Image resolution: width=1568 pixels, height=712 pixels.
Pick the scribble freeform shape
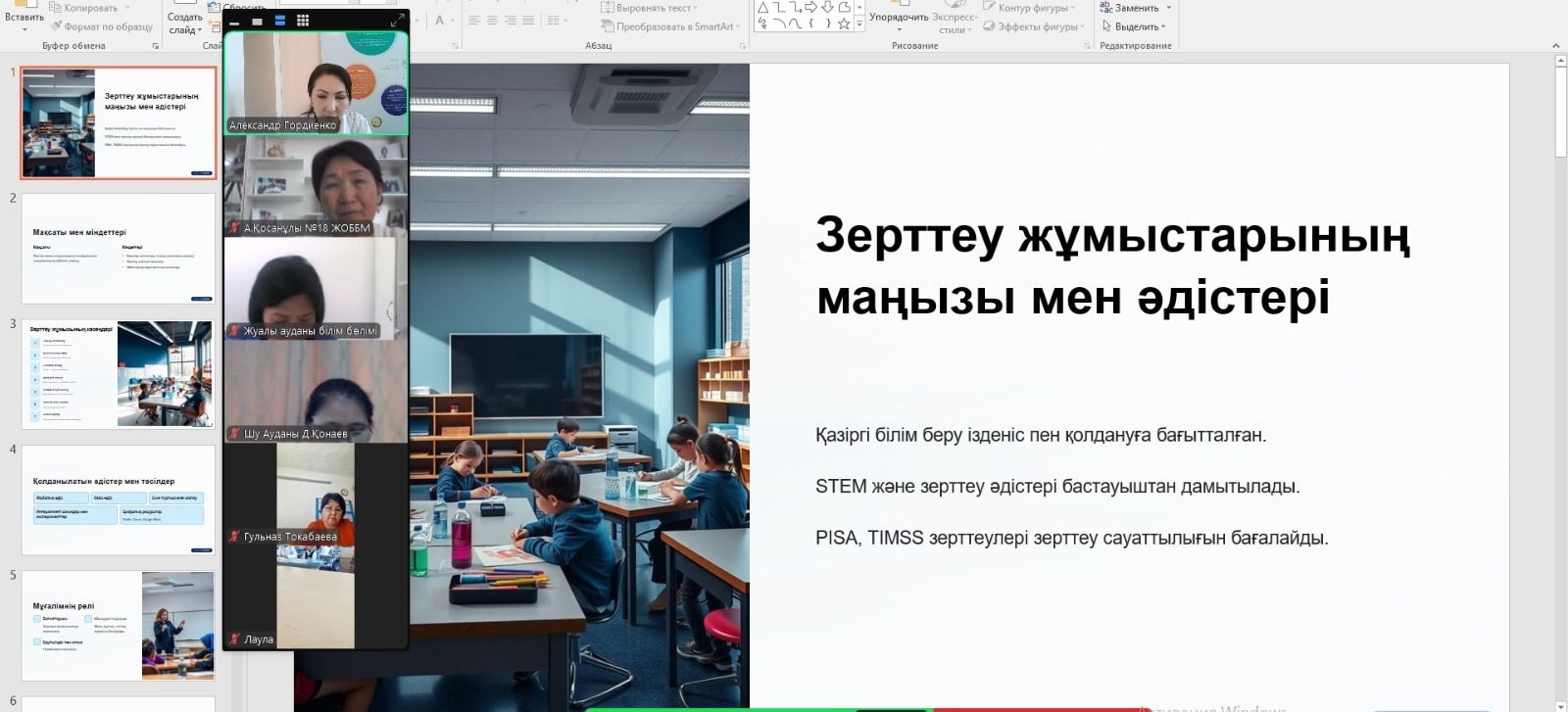pos(762,24)
